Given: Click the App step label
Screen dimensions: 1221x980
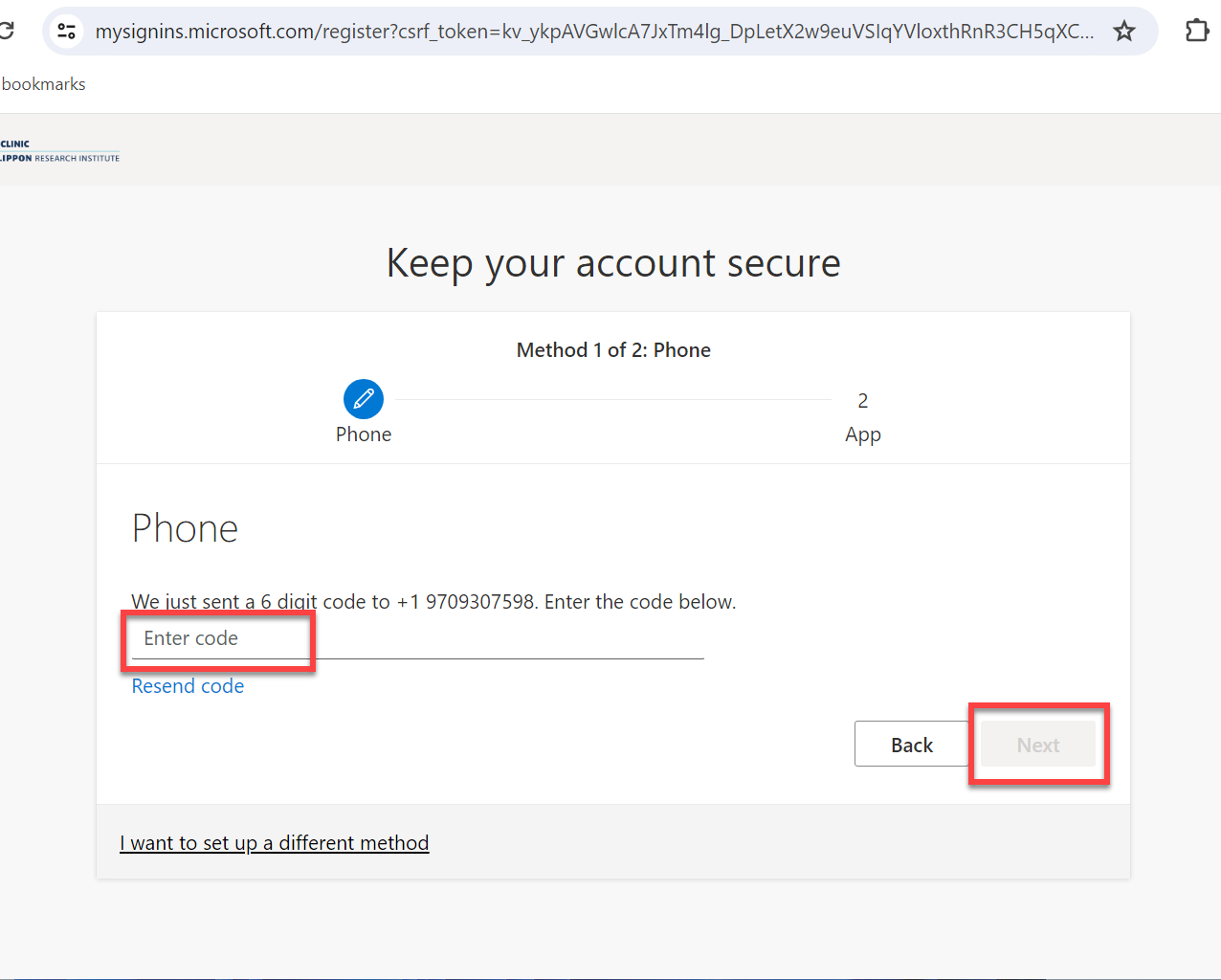Looking at the screenshot, I should pyautogui.click(x=862, y=434).
